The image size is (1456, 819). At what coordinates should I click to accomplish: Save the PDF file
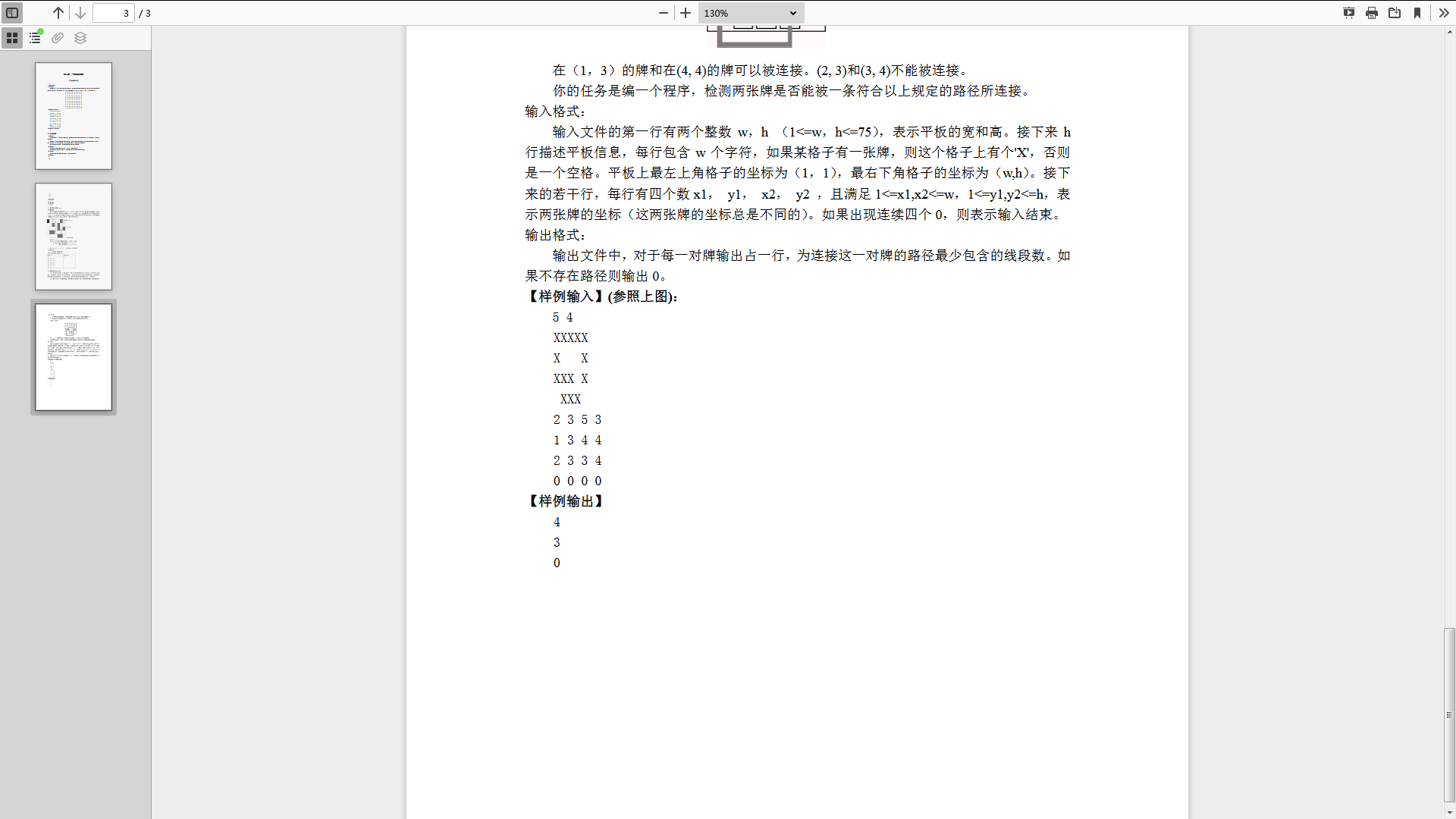pyautogui.click(x=1395, y=13)
